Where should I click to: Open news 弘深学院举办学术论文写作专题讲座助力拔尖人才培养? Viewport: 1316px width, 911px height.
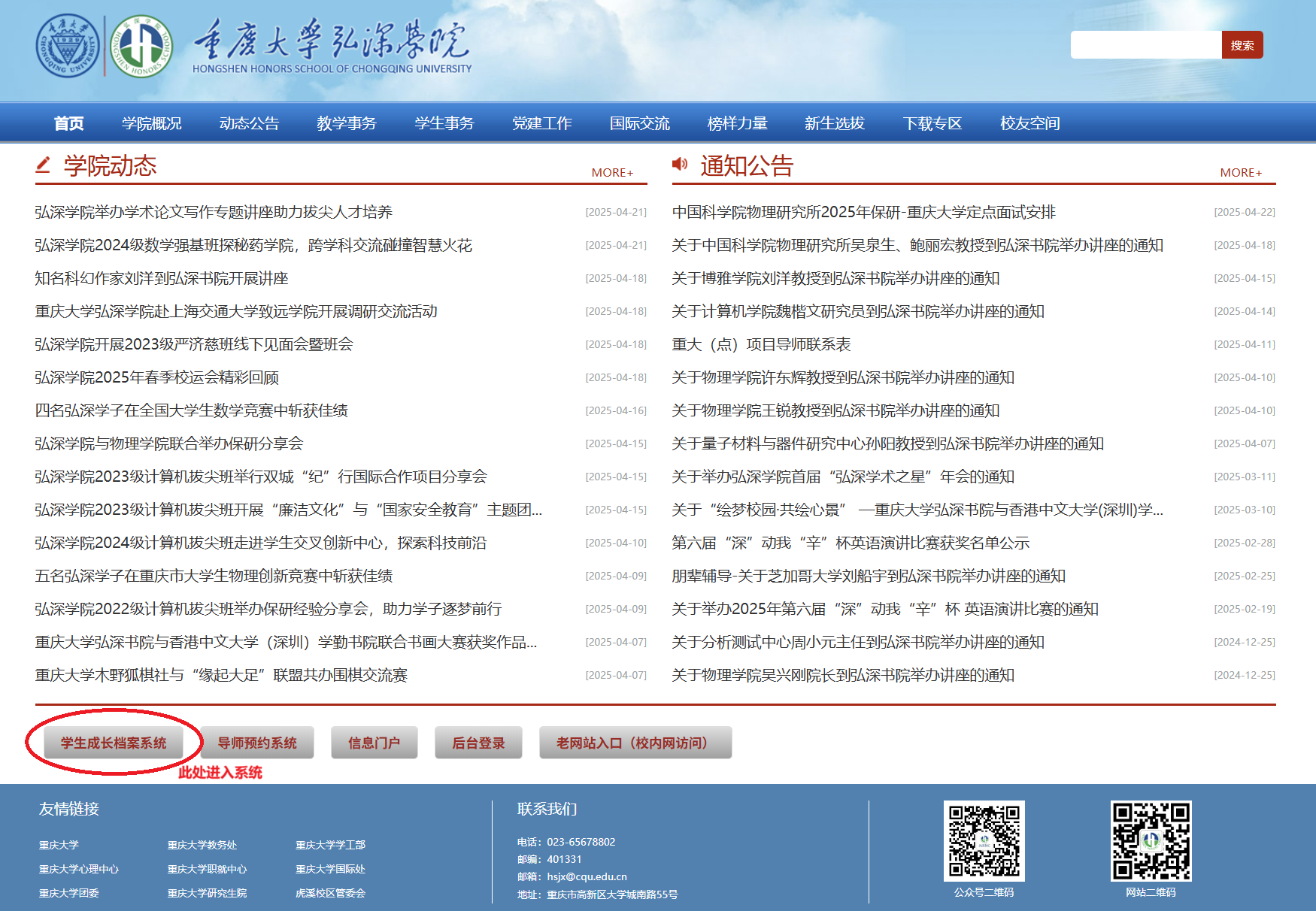click(x=214, y=212)
